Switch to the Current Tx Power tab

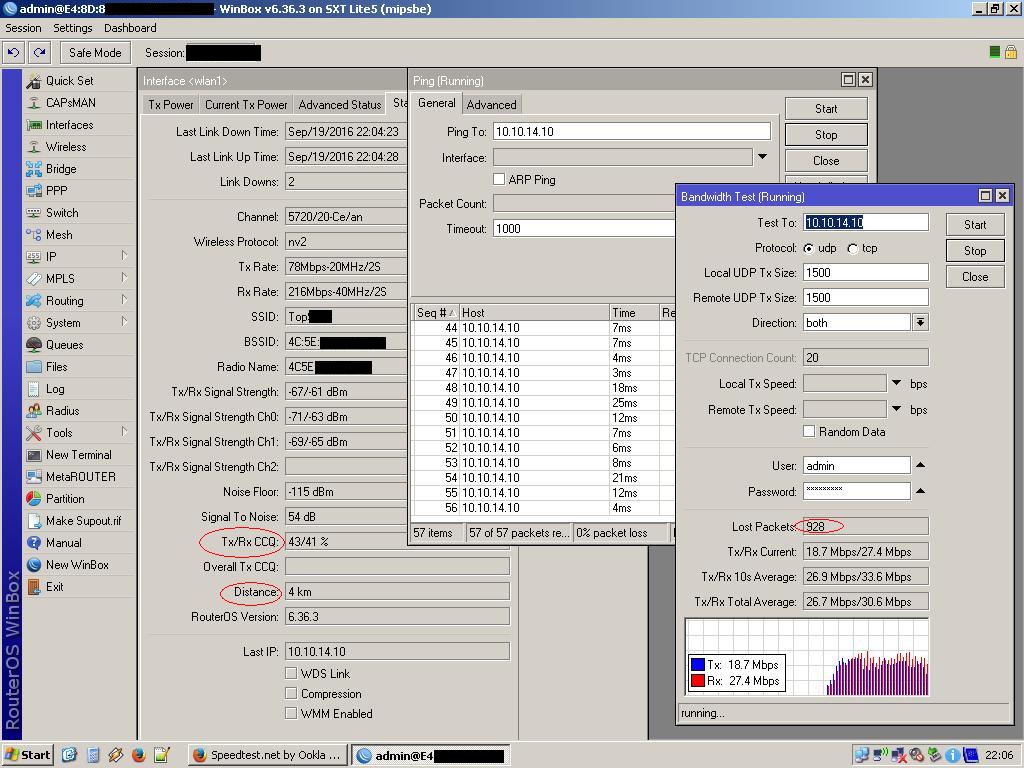point(246,104)
